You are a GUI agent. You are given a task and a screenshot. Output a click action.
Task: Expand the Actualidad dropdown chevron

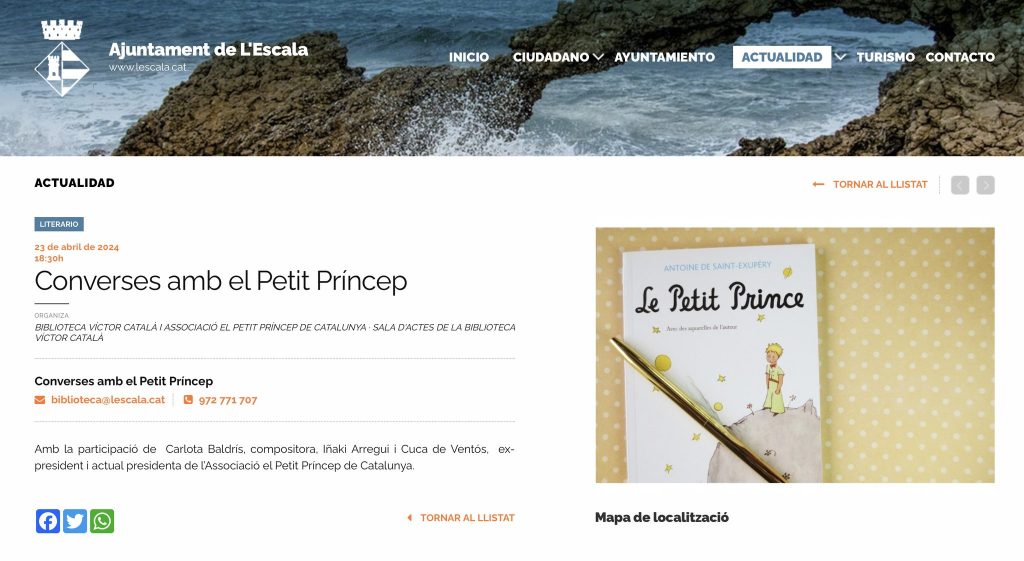pos(840,57)
